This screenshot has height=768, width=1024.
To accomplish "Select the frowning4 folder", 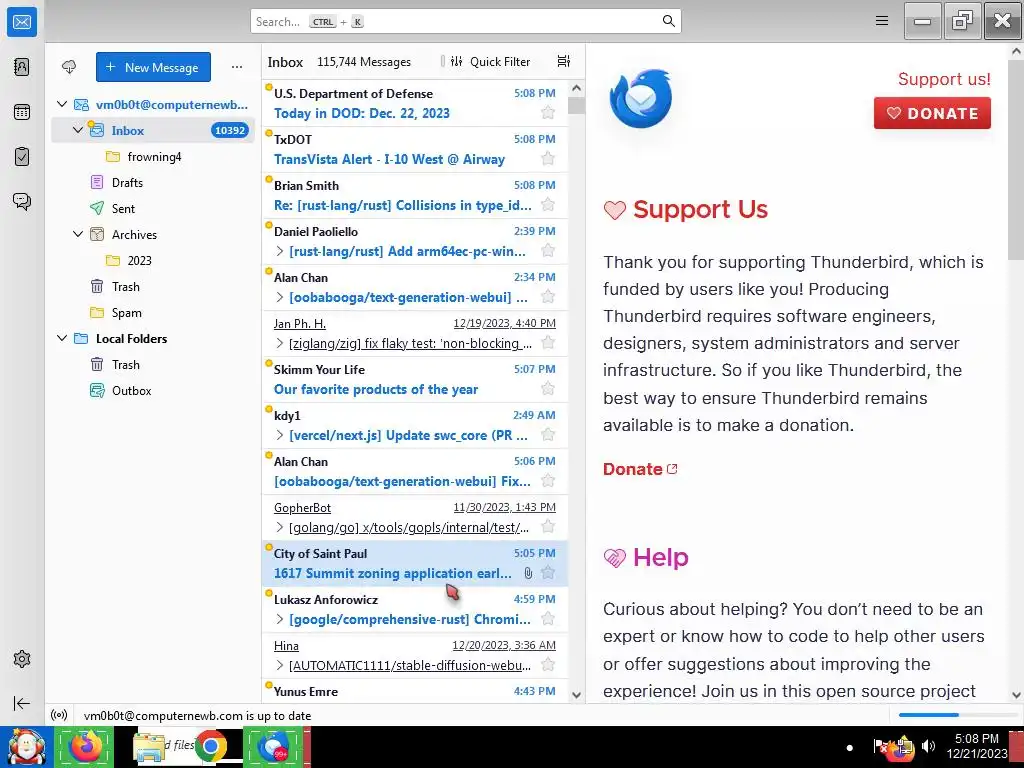I will (153, 157).
